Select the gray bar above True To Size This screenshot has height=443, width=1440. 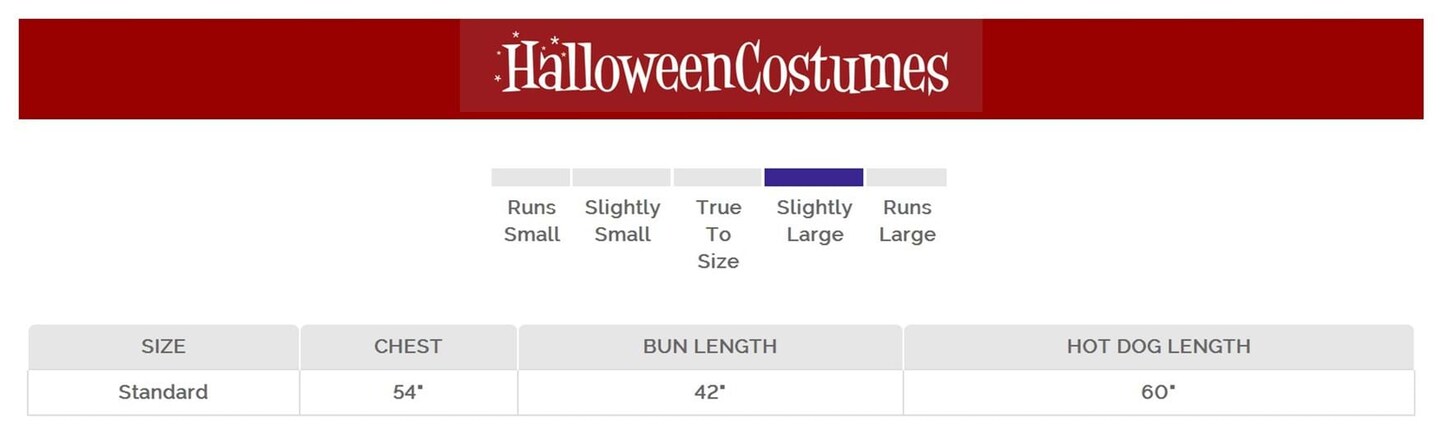pos(718,177)
